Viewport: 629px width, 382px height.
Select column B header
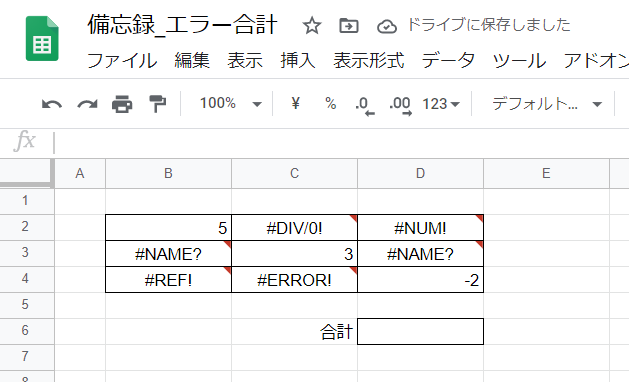[168, 173]
